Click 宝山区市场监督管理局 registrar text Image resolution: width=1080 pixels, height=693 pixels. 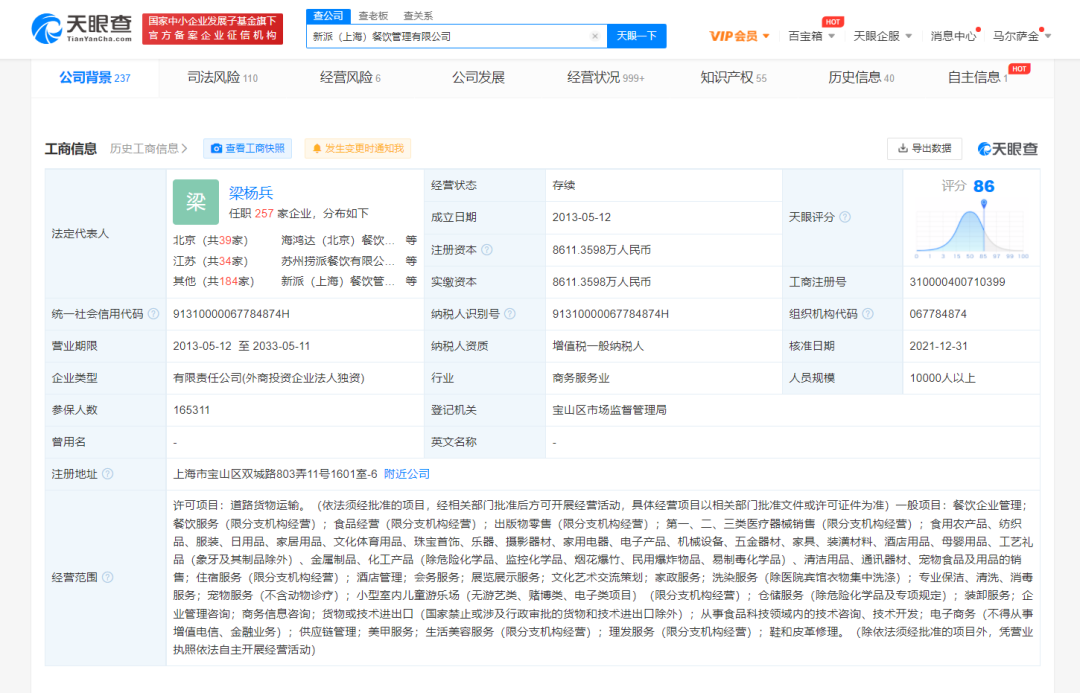coord(610,410)
